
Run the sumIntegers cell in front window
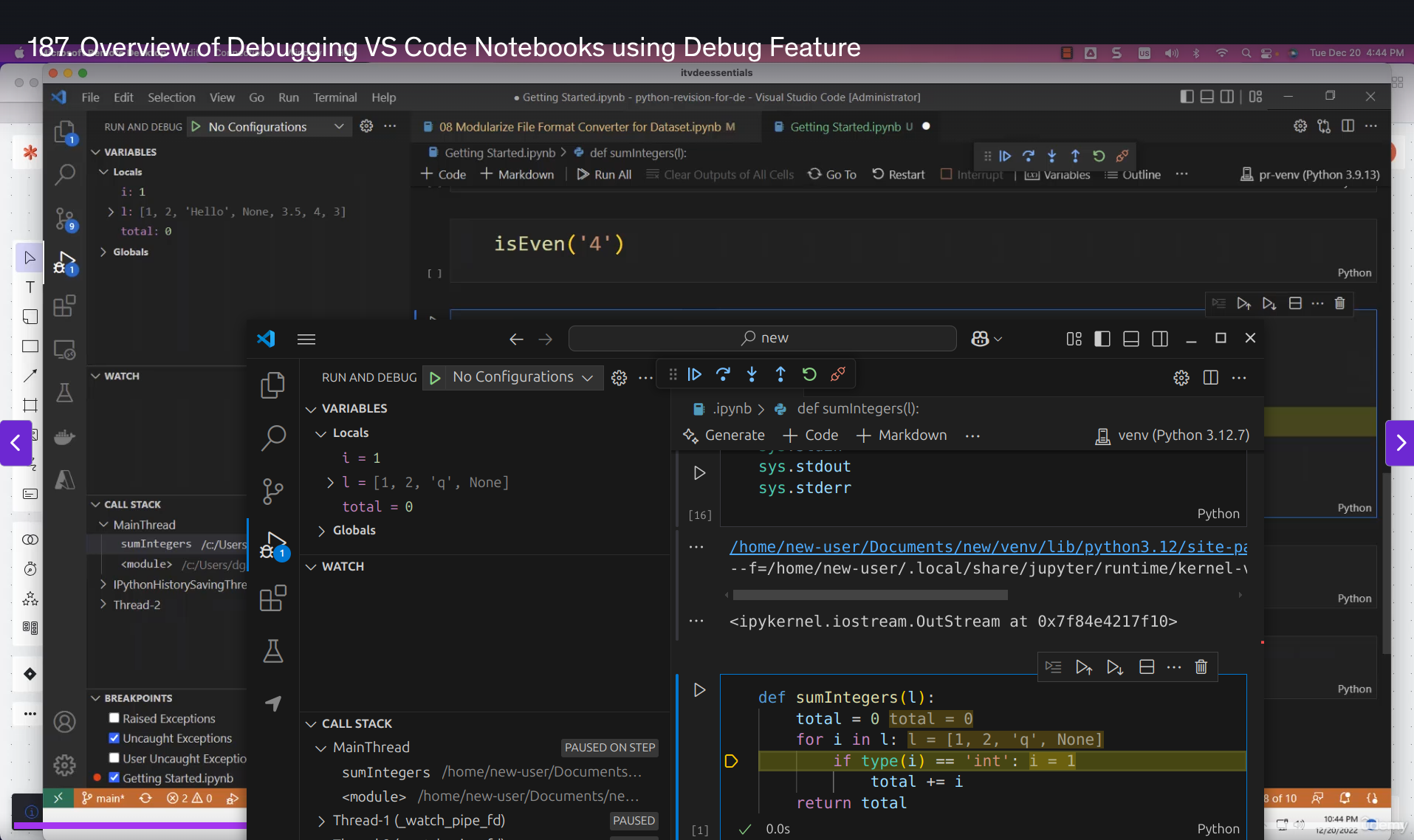point(699,690)
